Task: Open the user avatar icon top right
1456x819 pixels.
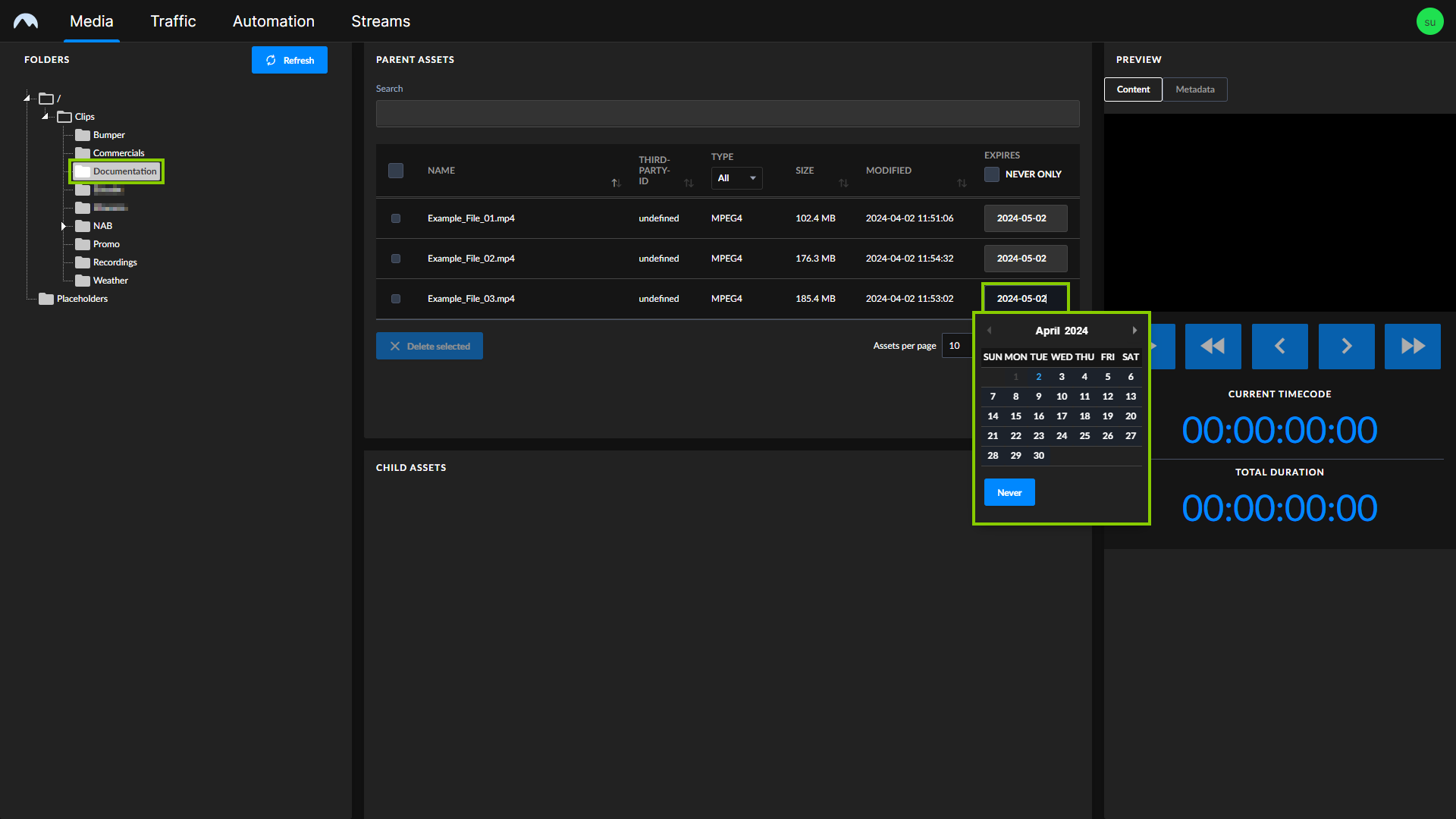Action: (1430, 20)
